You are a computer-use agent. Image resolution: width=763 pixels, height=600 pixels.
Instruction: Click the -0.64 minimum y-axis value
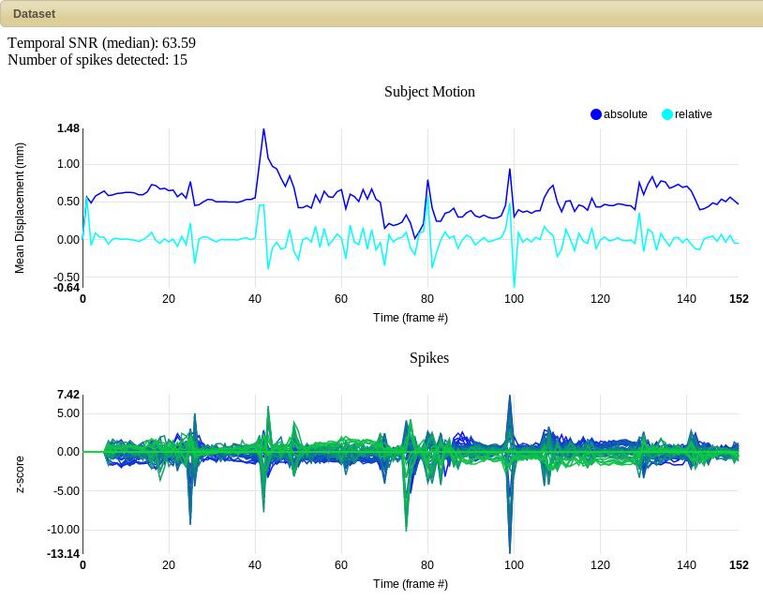point(67,288)
